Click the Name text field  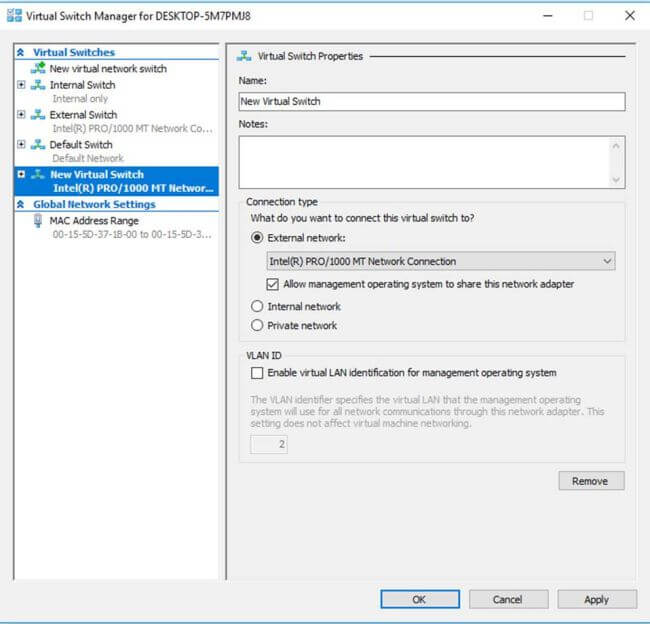pos(432,102)
